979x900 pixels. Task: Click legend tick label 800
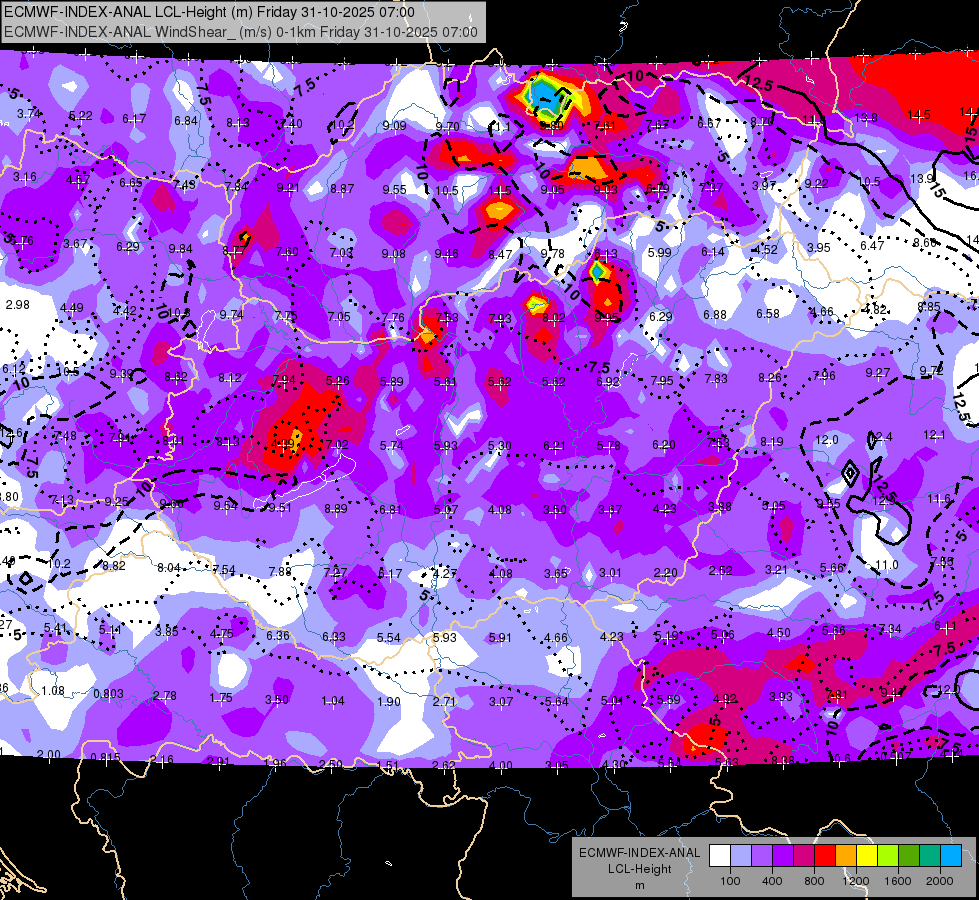(x=814, y=881)
